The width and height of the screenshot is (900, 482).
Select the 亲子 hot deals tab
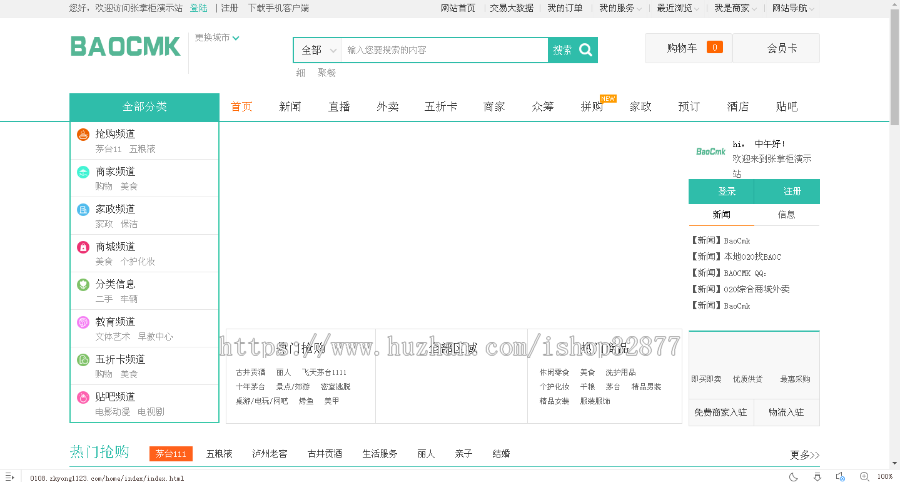[464, 454]
